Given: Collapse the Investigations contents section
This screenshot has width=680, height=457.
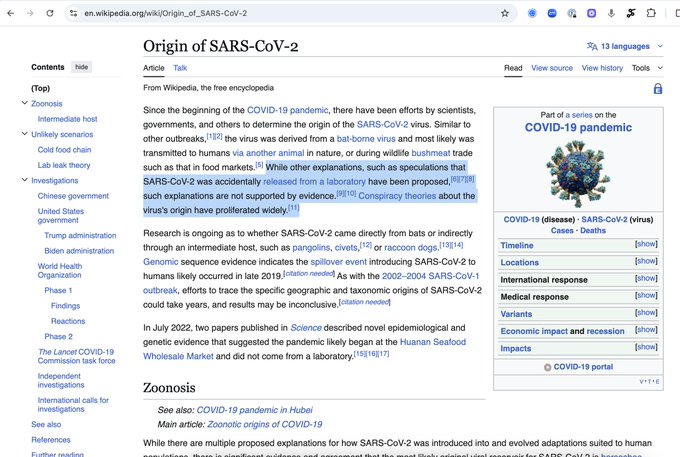Looking at the screenshot, I should click(24, 180).
